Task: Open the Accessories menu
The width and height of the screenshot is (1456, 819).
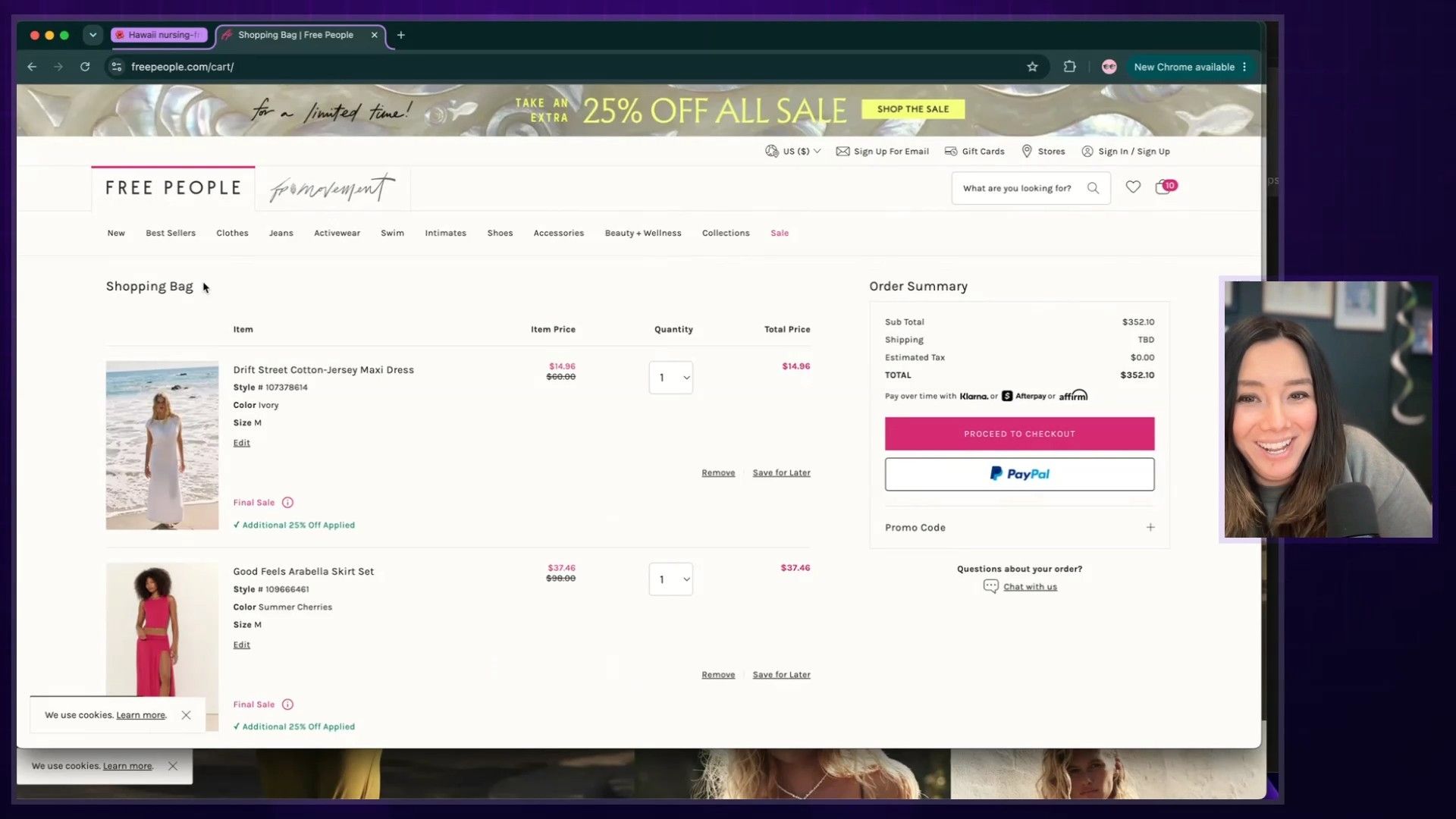Action: tap(559, 233)
